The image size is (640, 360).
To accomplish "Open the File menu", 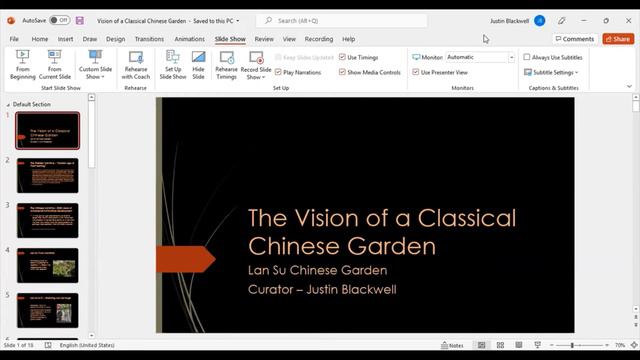I will [14, 39].
